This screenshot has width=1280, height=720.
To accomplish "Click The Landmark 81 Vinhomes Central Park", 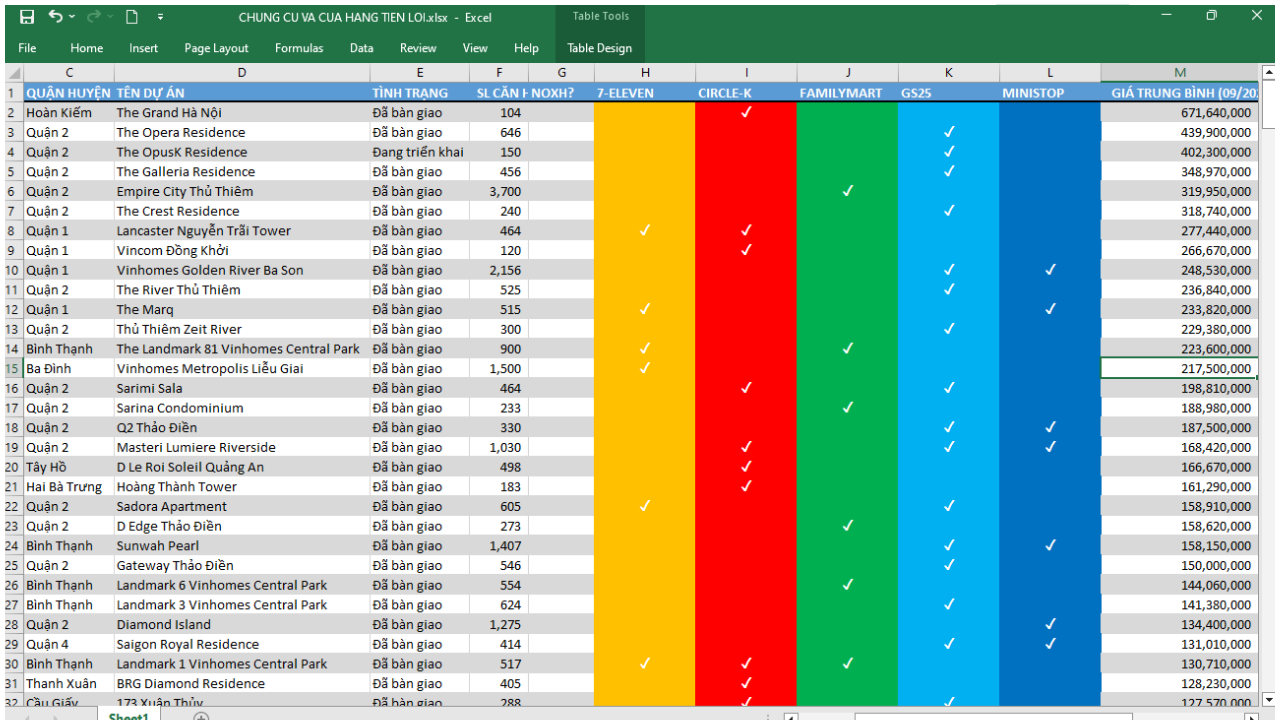I will [x=242, y=349].
